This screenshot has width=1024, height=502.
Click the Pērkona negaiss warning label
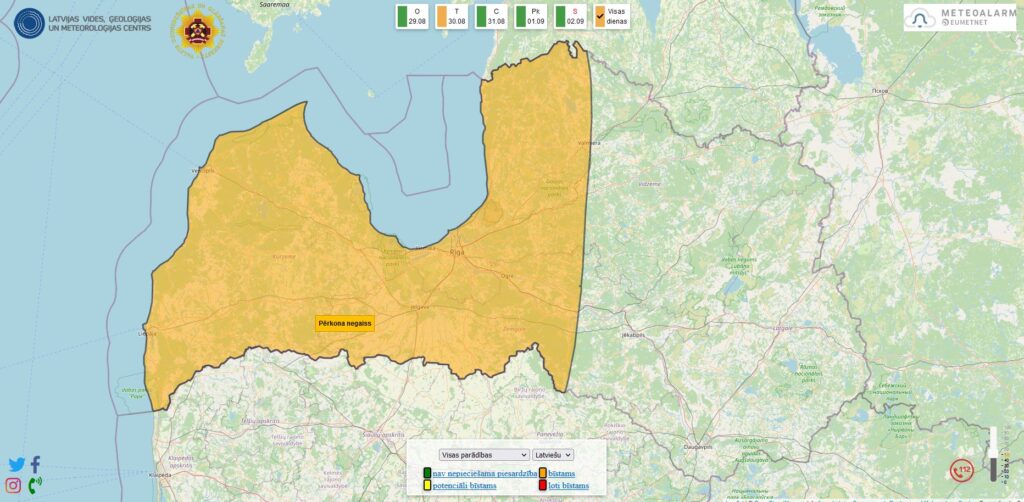click(345, 323)
